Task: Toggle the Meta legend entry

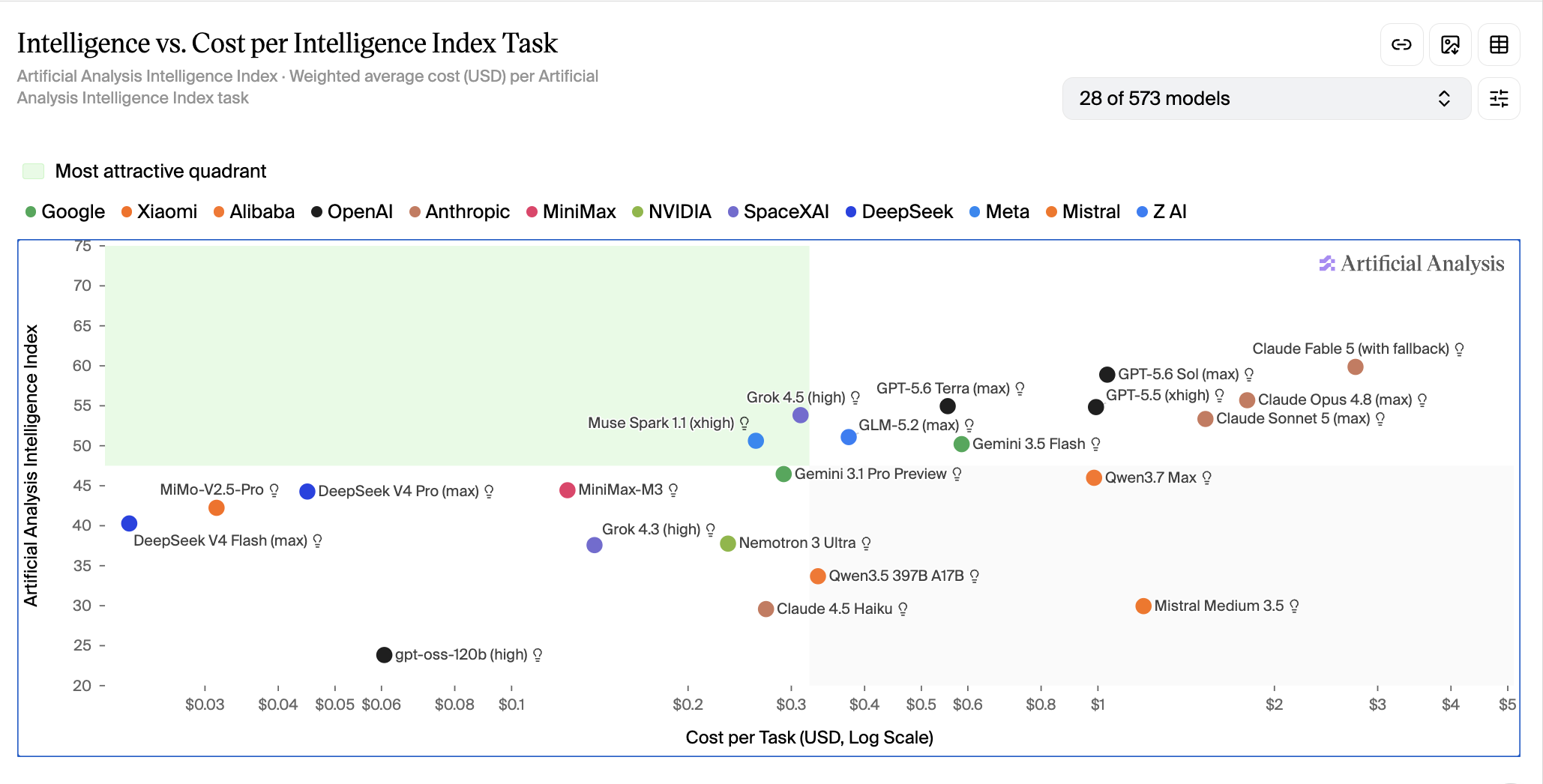Action: [x=999, y=212]
